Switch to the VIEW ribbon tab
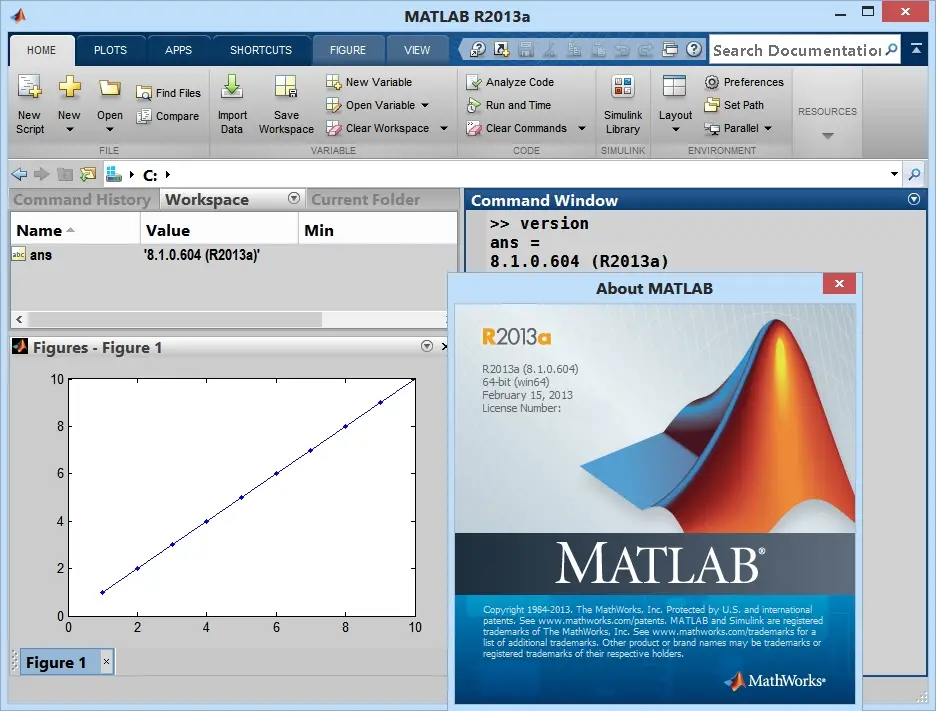Screen dimensions: 936x711 pos(417,50)
